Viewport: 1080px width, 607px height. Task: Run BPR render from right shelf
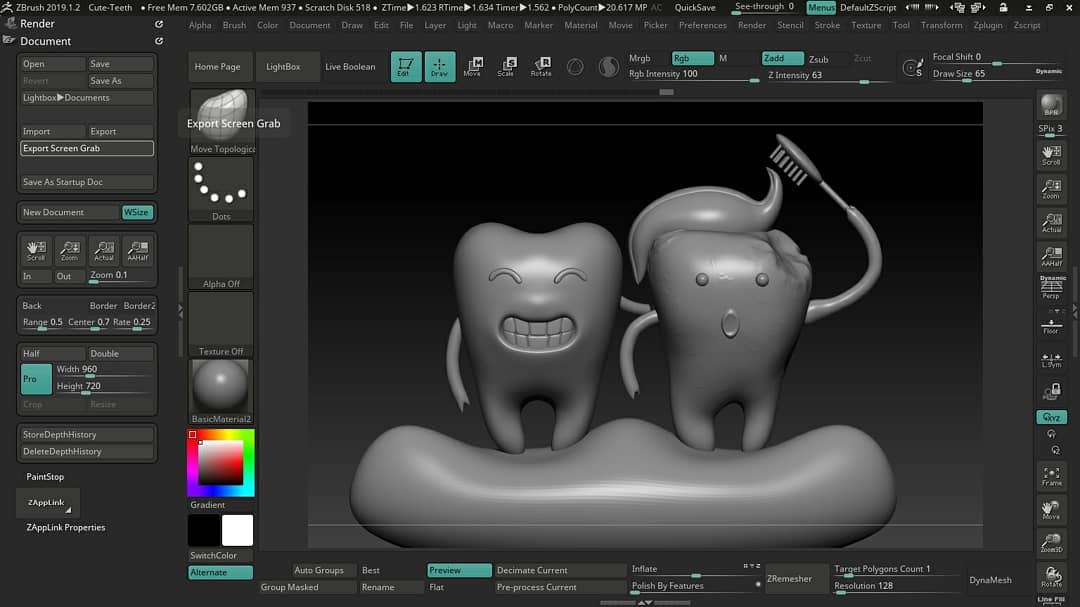click(1051, 105)
